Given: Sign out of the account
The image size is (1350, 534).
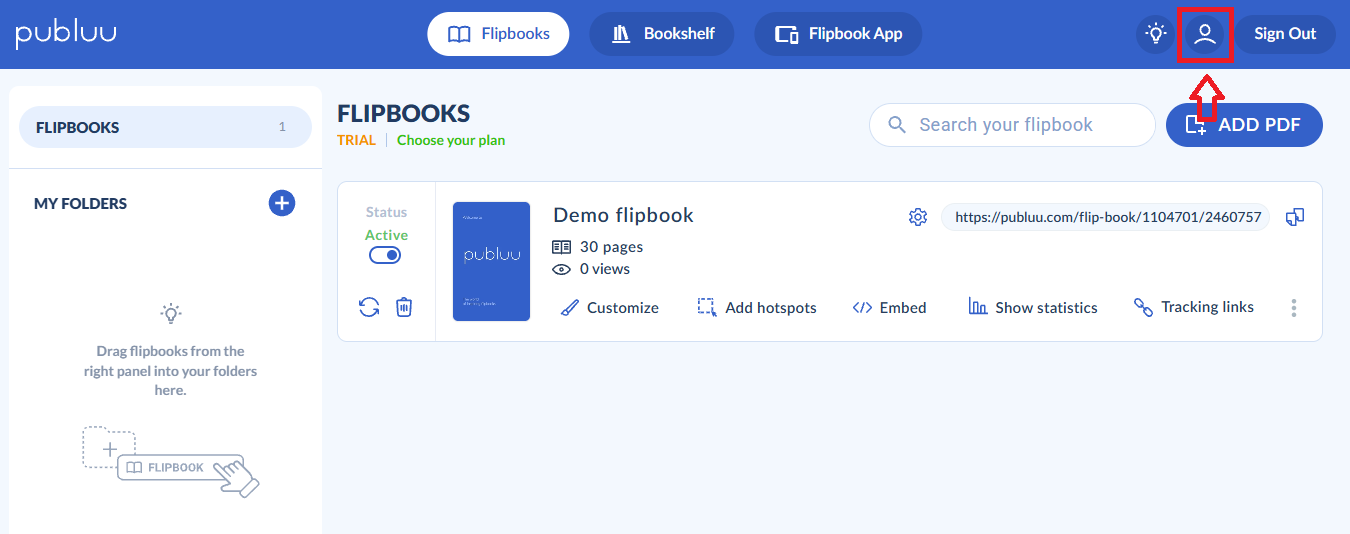Looking at the screenshot, I should point(1285,34).
